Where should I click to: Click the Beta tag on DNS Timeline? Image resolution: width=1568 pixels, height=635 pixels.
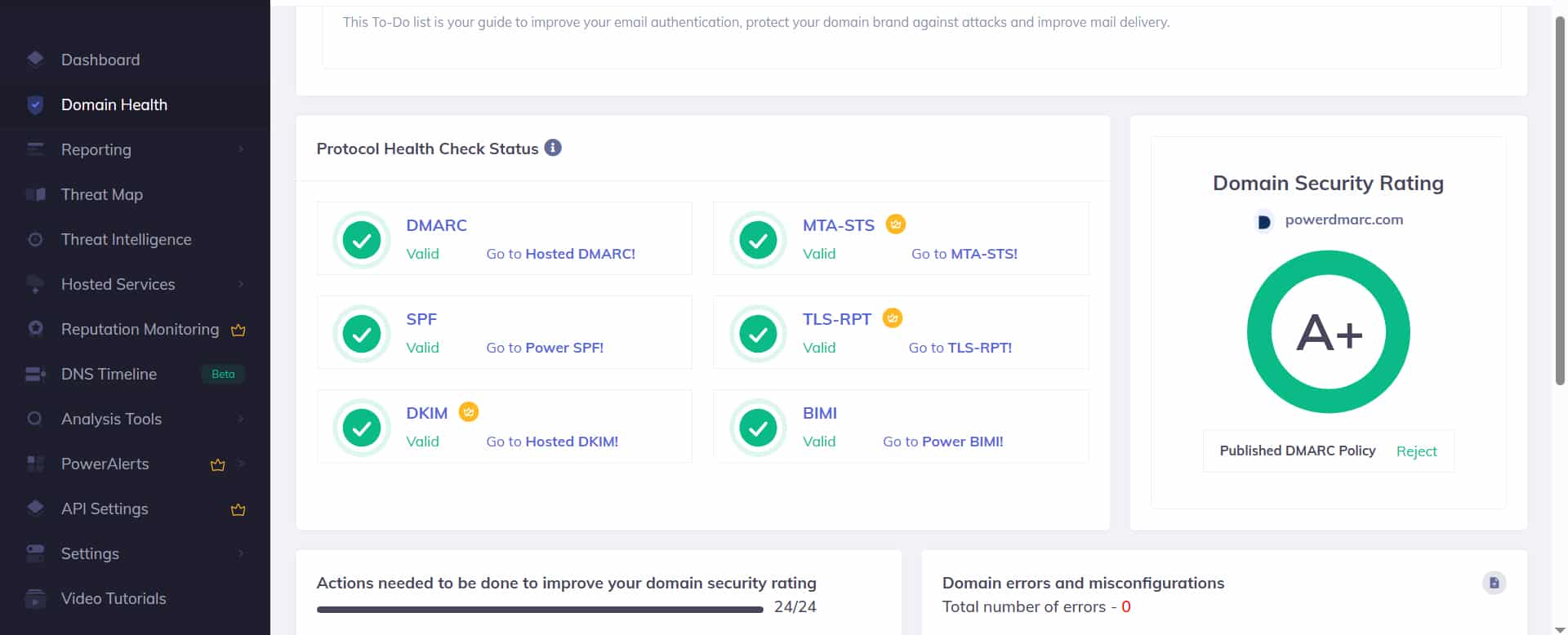(223, 374)
